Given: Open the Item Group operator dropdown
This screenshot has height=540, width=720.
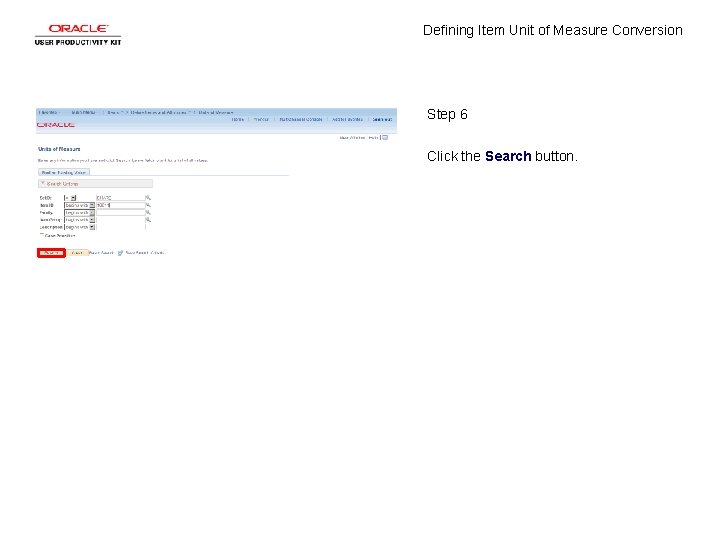Looking at the screenshot, I should (79, 220).
